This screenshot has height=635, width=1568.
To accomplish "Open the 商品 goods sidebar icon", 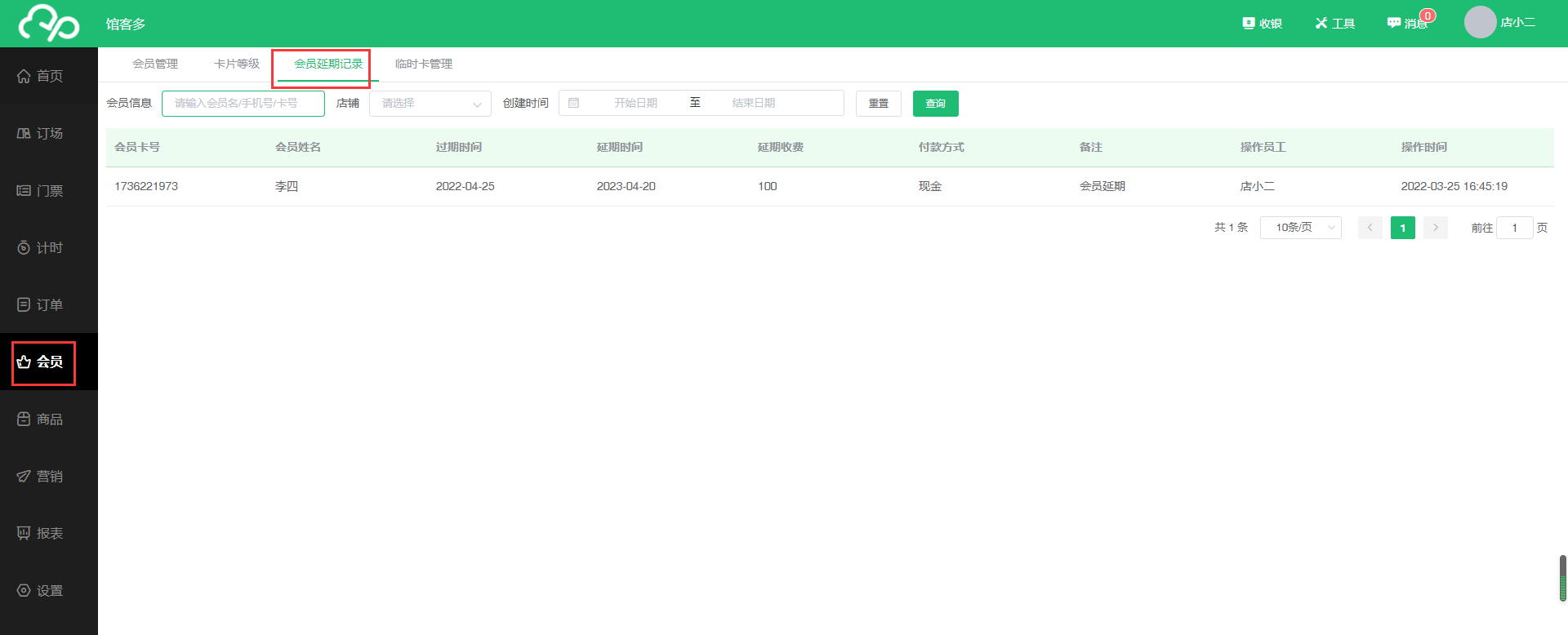I will (24, 419).
